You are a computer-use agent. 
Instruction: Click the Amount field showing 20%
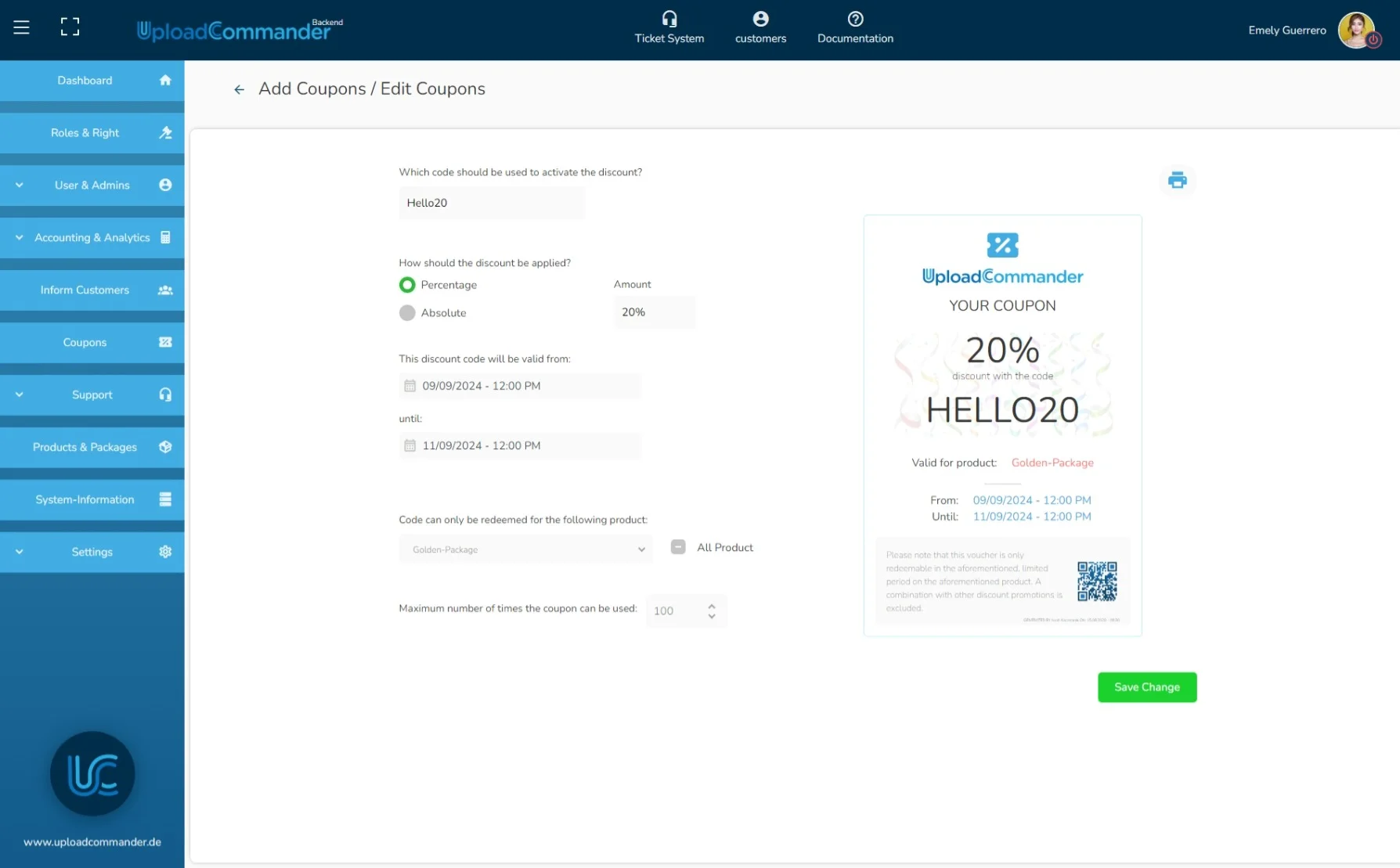[x=655, y=312]
